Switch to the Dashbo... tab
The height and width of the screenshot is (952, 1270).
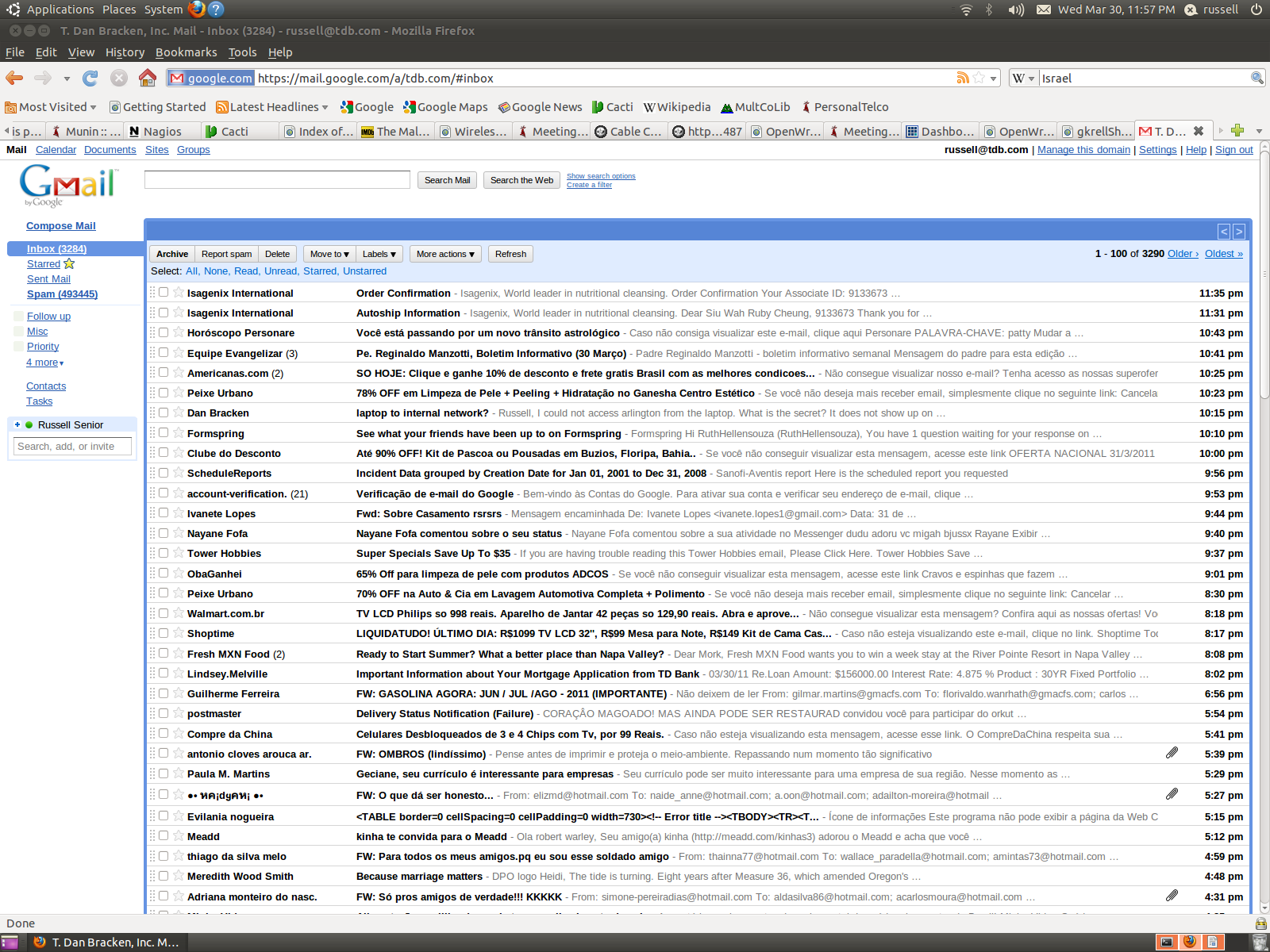[941, 131]
